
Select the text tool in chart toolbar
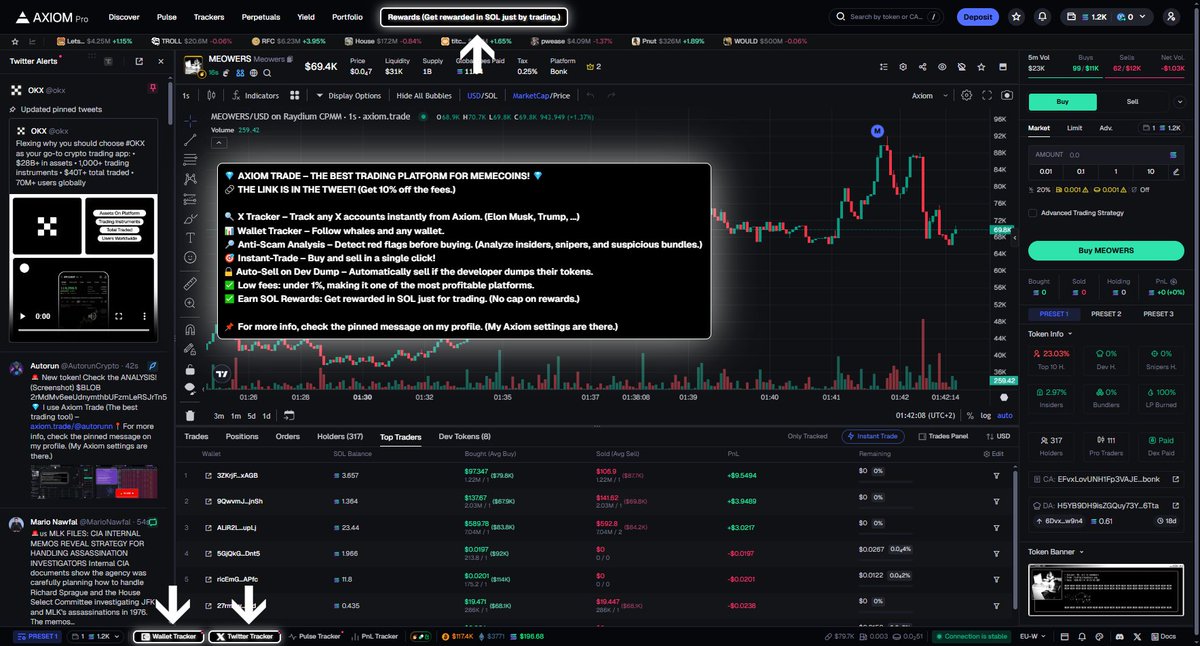(190, 237)
